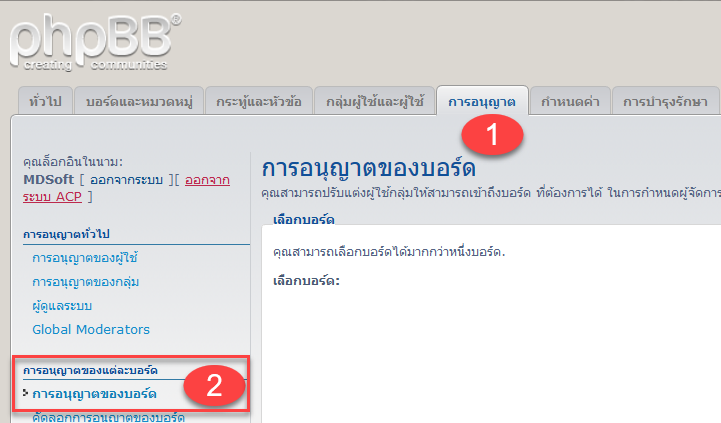721x423 pixels.
Task: Click the arrow beside active sidebar item การอนุญาตของบอร์ด
Action: pos(25,393)
